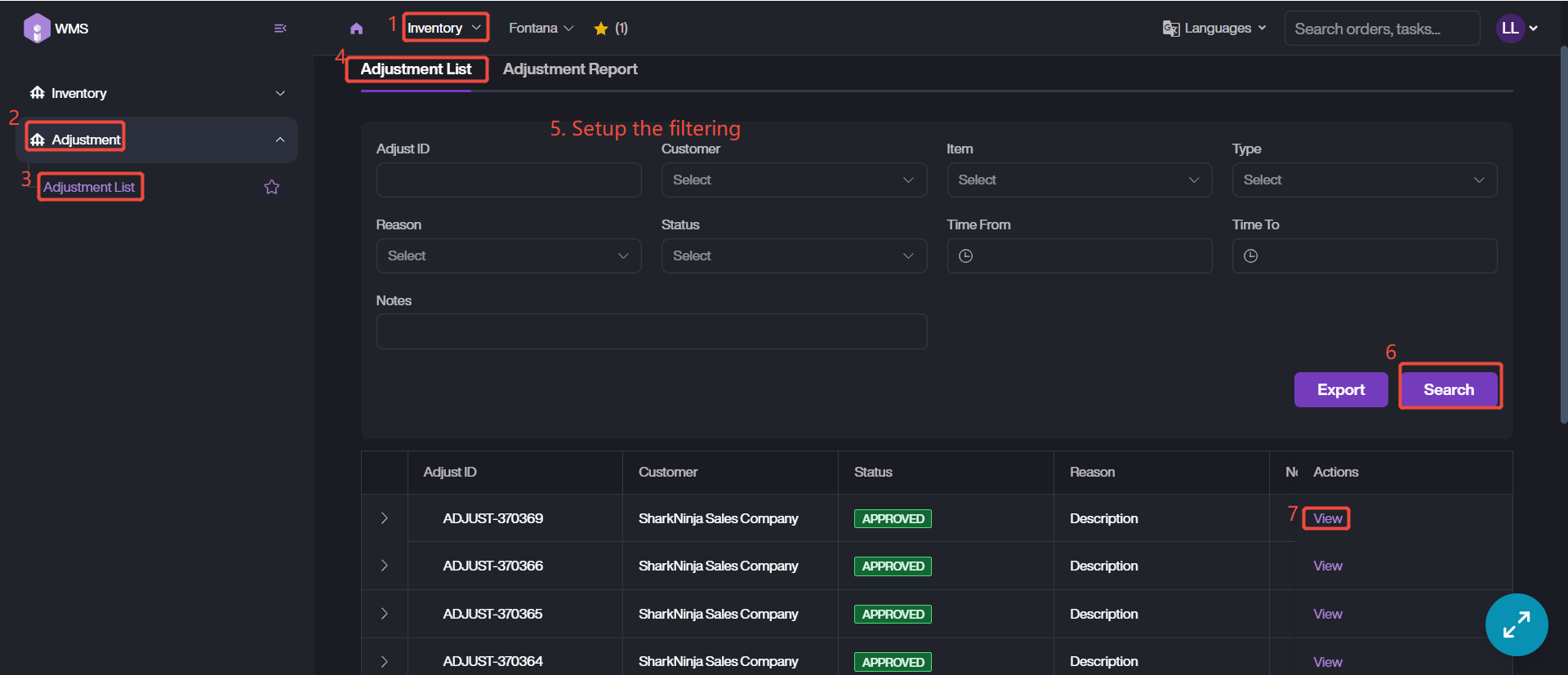Screen dimensions: 1568x675
Task: Open Adjustment List in the sidebar
Action: 89,188
